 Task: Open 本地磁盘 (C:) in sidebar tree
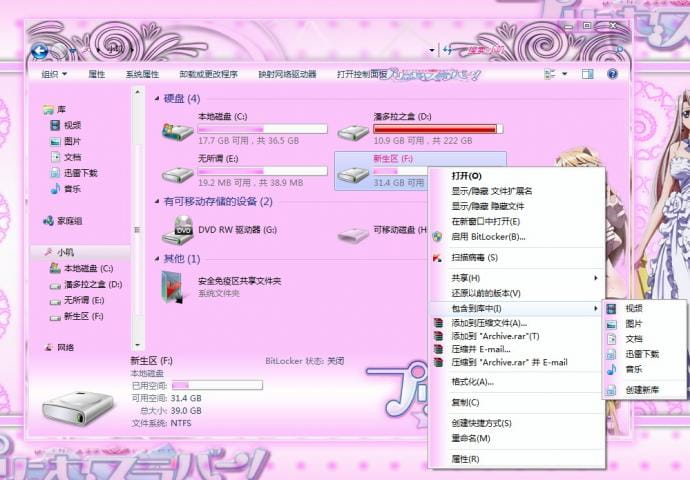tap(81, 268)
